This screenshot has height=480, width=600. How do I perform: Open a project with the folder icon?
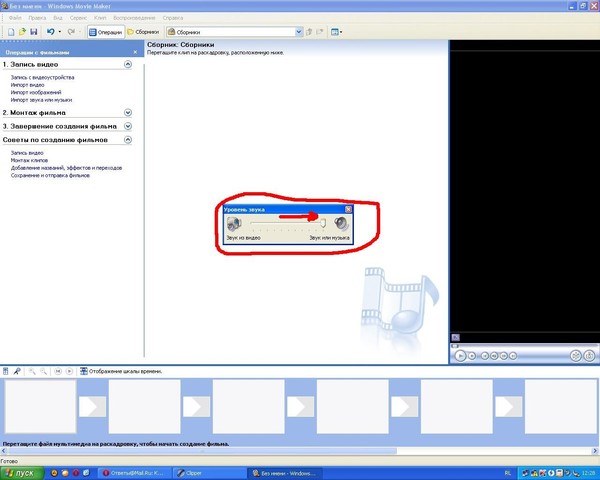pyautogui.click(x=23, y=32)
